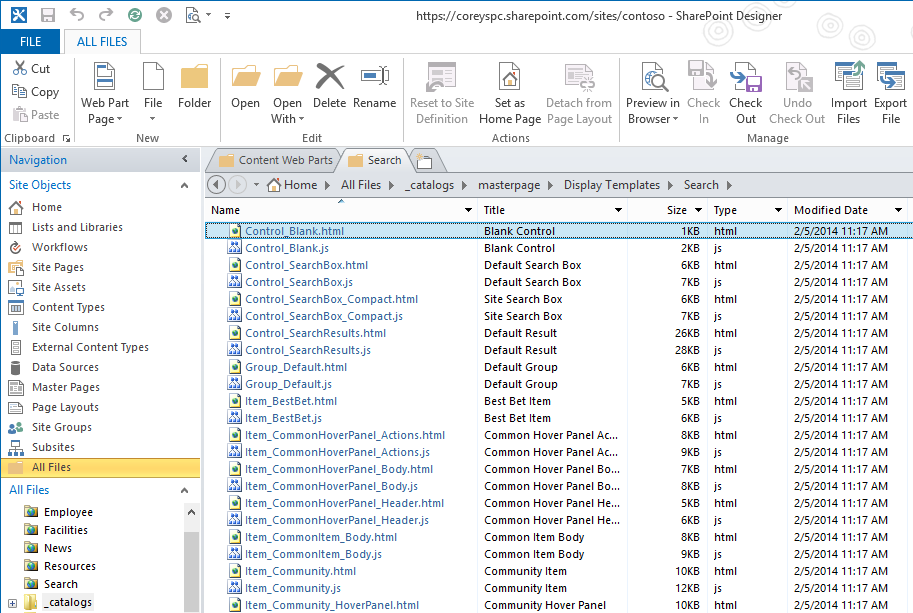Click the new tab icon beside Search tab
The width and height of the screenshot is (913, 613).
(x=424, y=160)
